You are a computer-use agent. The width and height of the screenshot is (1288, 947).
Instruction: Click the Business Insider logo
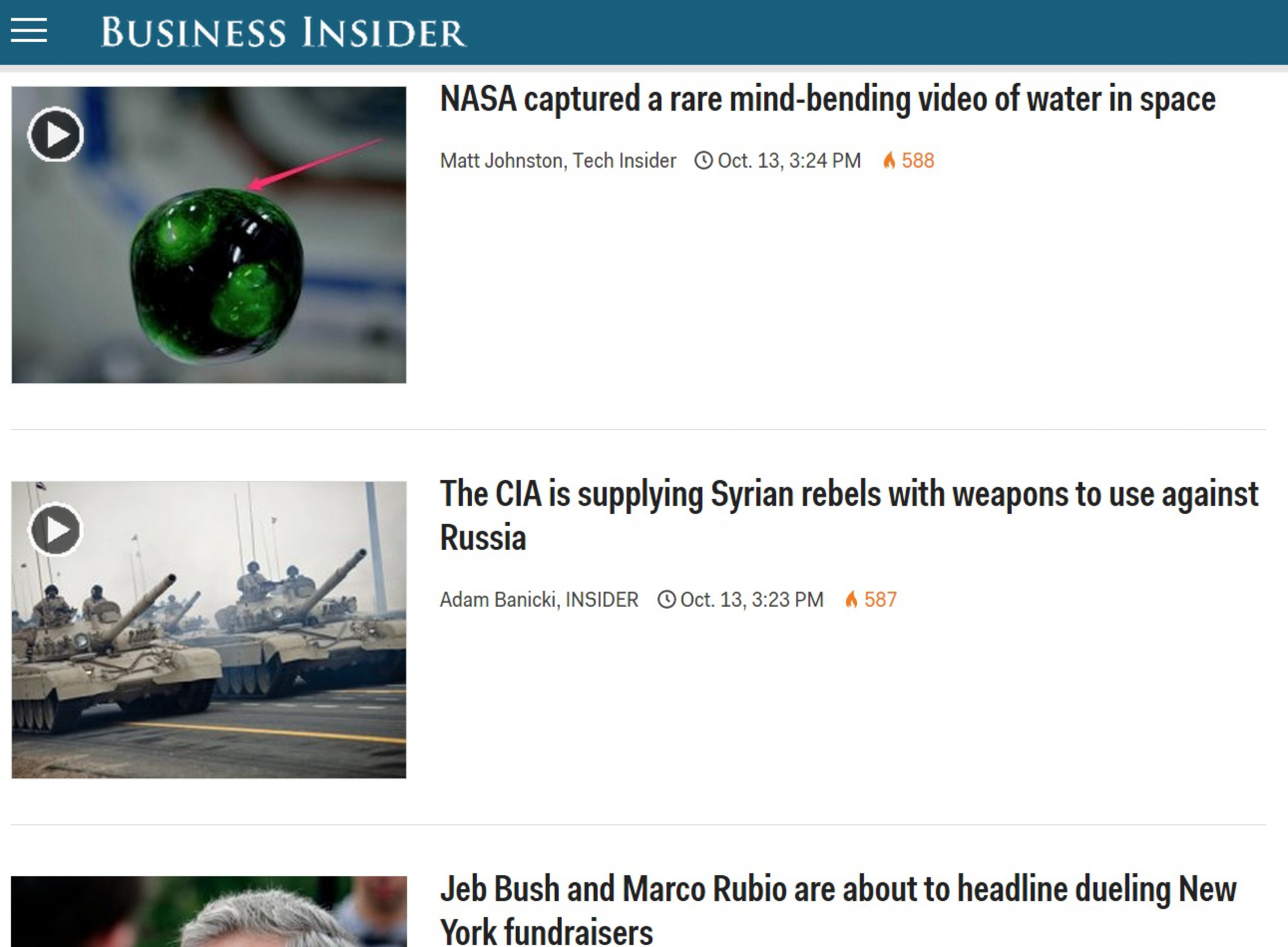click(284, 32)
